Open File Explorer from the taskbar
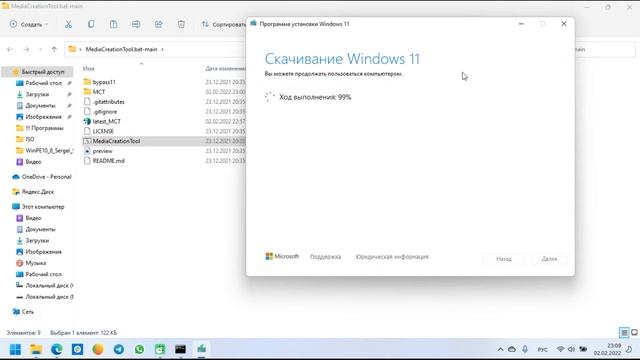This screenshot has width=640, height=360. pyautogui.click(x=36, y=349)
